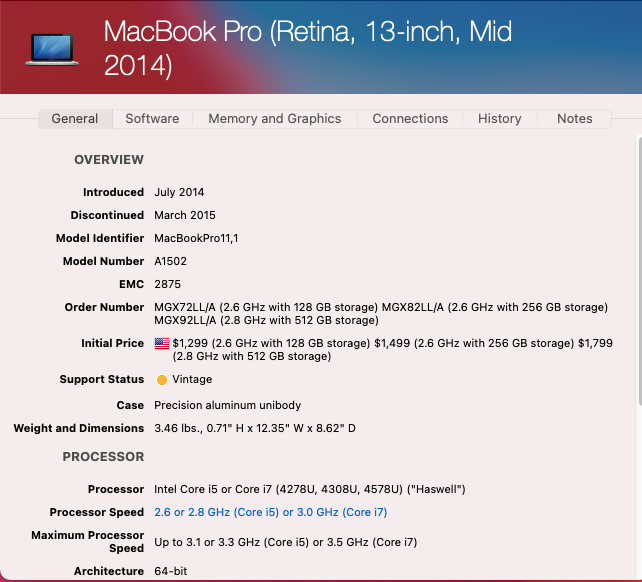The image size is (642, 582).
Task: Click the Model Identifier label
Action: pos(100,238)
